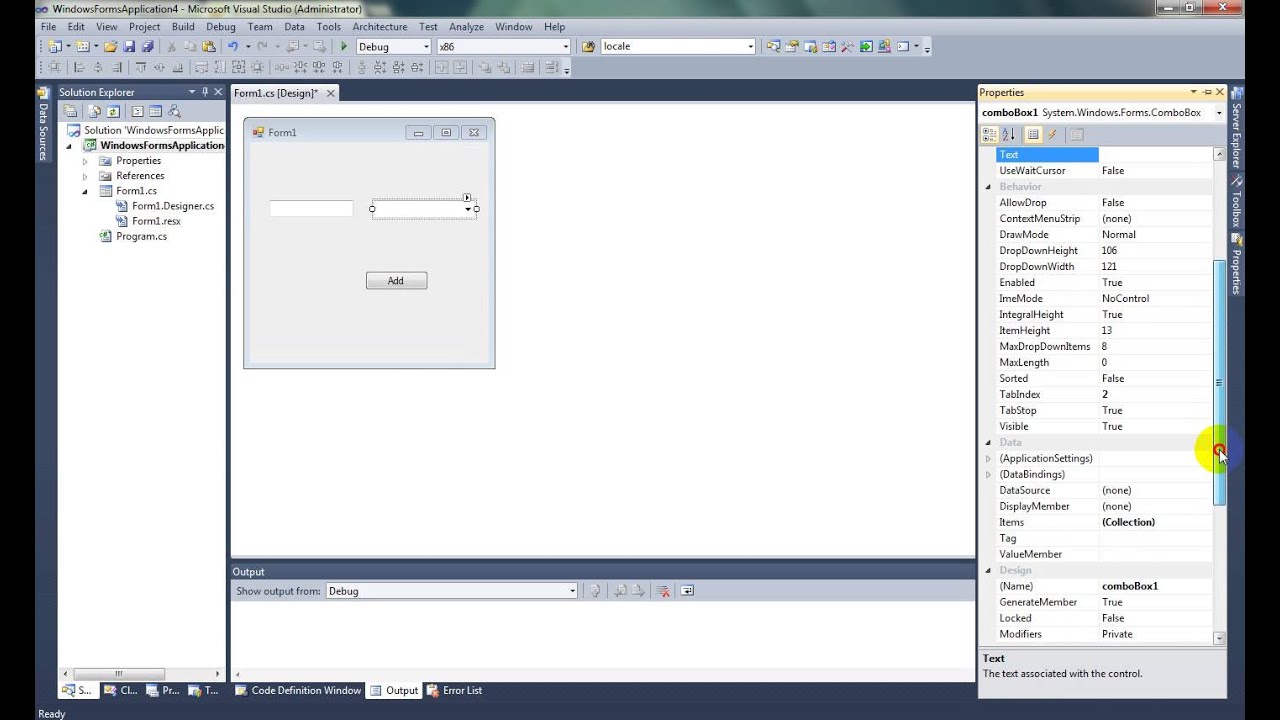Expand the (ApplicationSettings) property
The width and height of the screenshot is (1280, 720).
(988, 459)
